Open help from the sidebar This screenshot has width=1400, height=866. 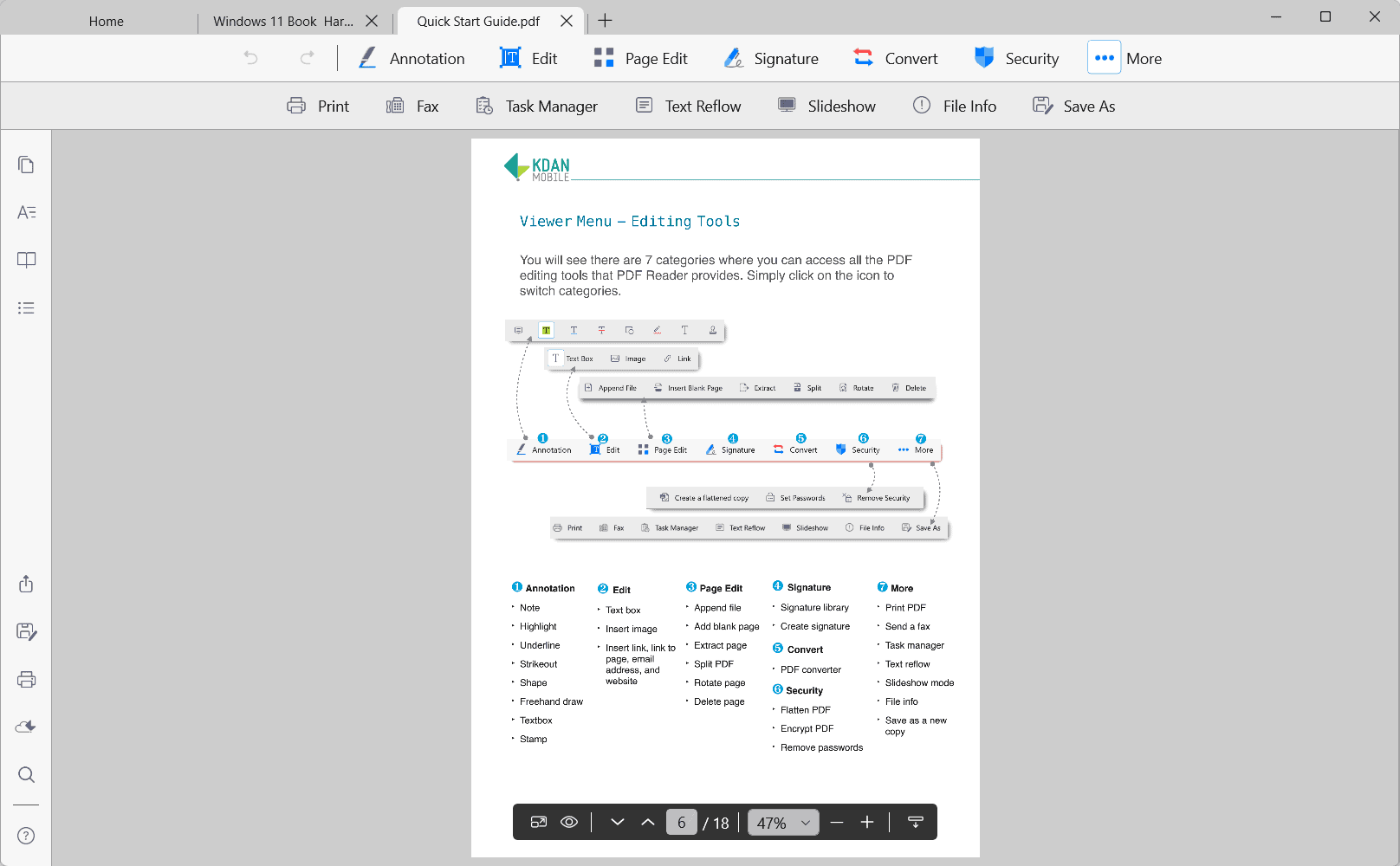point(26,836)
